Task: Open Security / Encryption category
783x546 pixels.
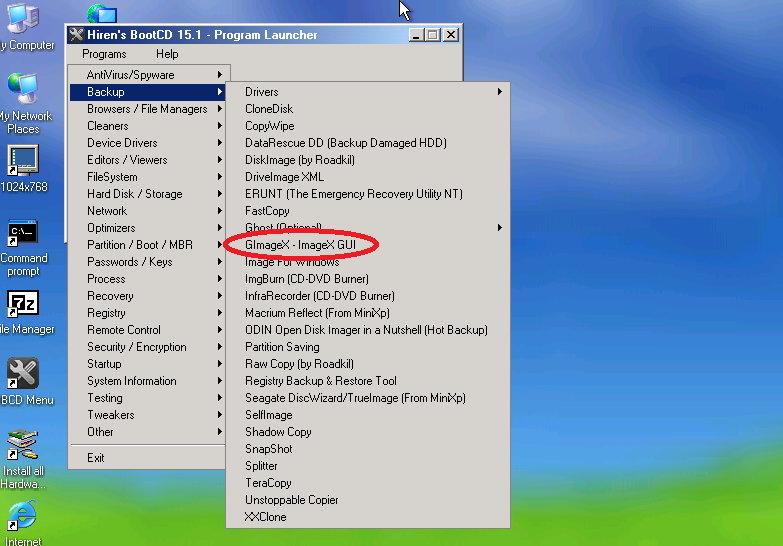Action: tap(148, 347)
